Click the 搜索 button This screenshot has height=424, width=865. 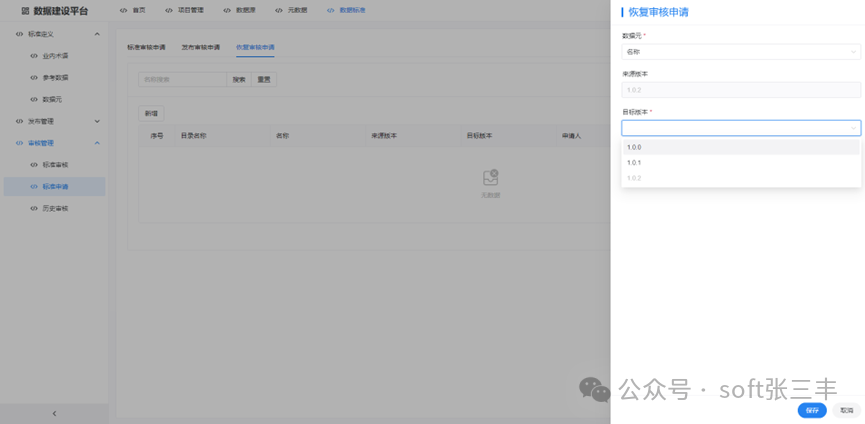239,79
